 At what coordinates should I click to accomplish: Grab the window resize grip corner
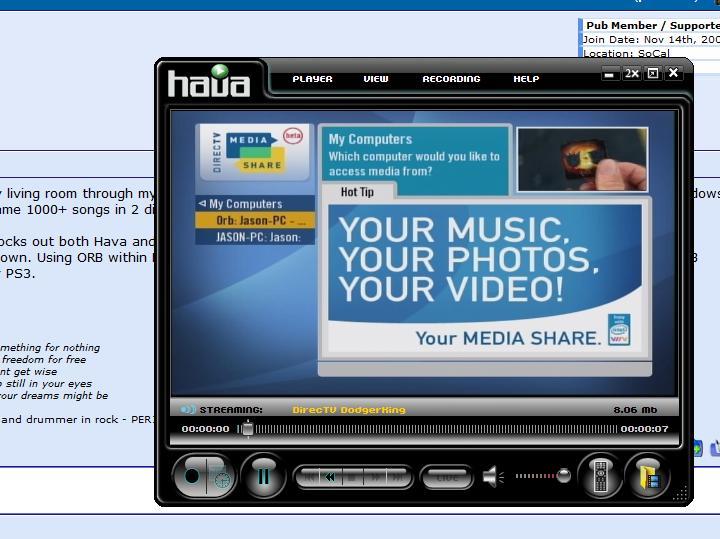point(681,494)
